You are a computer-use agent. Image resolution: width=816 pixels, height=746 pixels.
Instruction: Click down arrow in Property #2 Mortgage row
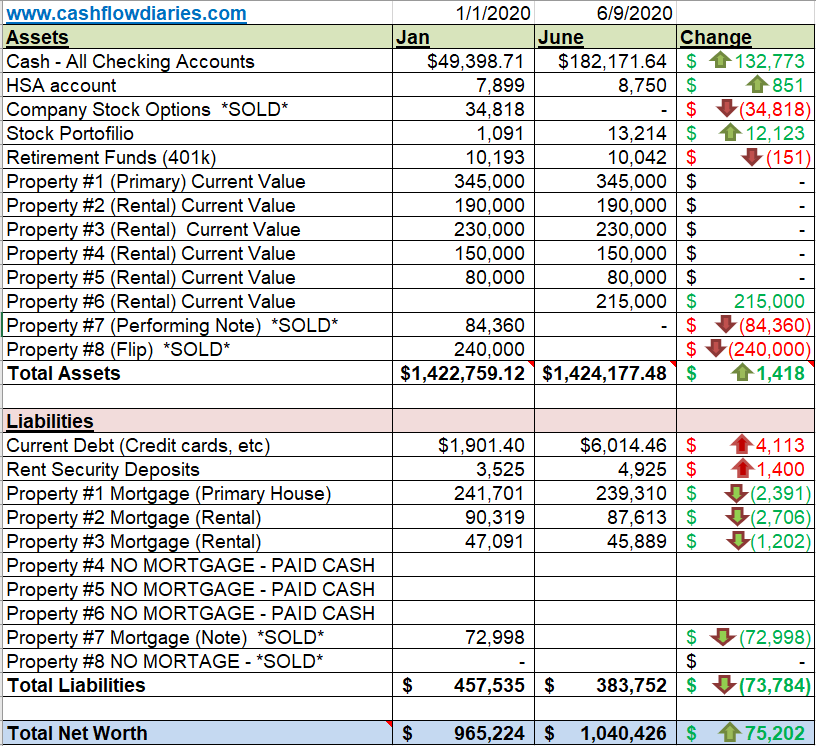(737, 516)
